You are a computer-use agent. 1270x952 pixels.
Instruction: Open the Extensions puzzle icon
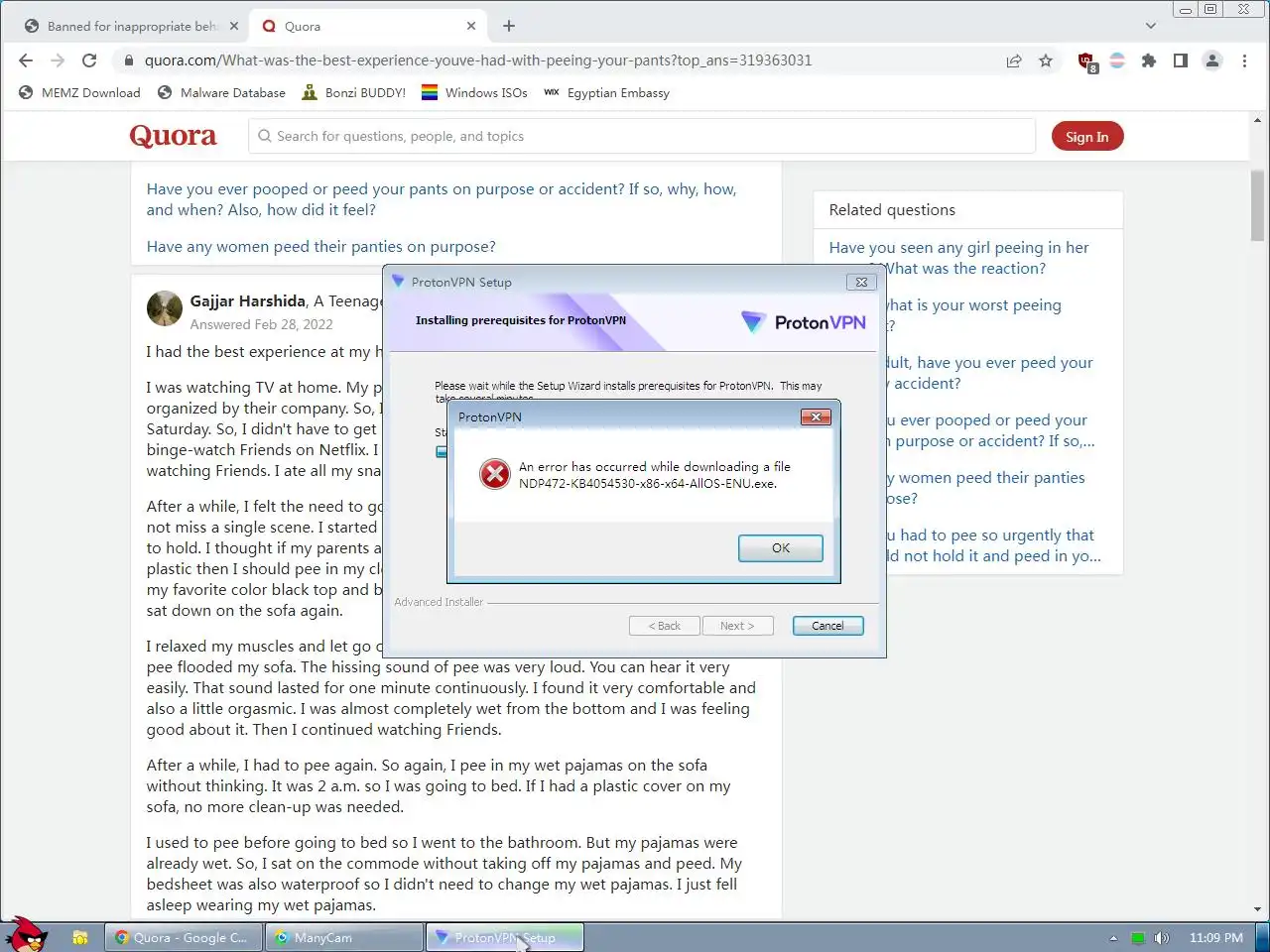click(1149, 60)
